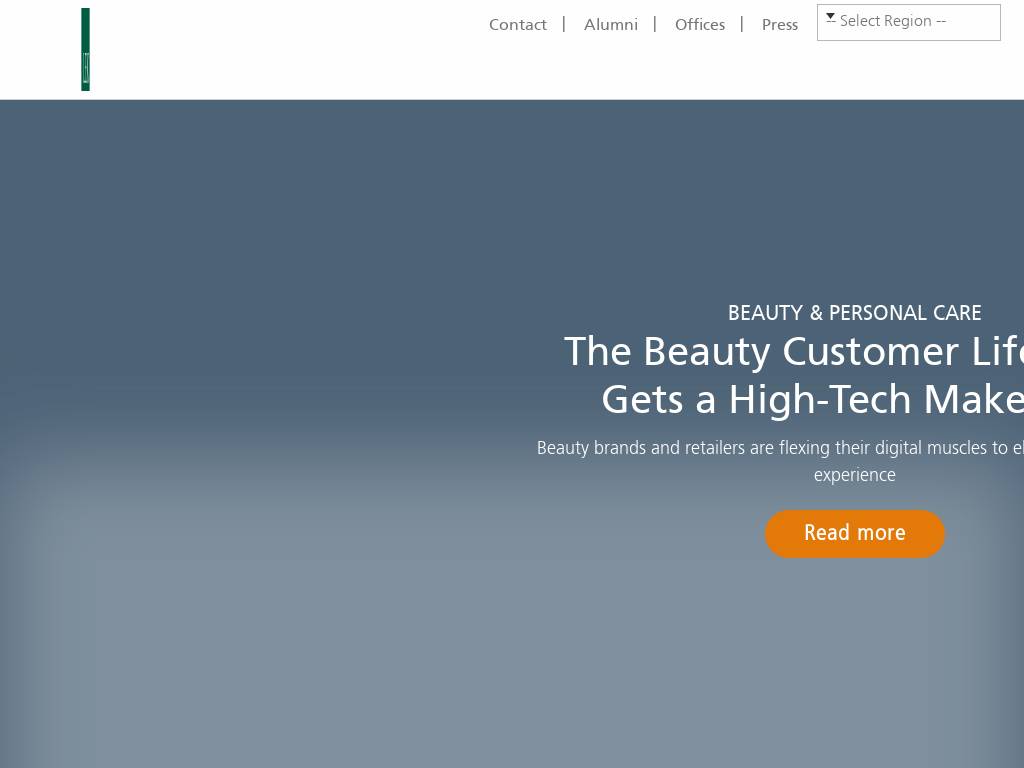
Task: Click the divider between Contact and Alumni
Action: click(564, 24)
